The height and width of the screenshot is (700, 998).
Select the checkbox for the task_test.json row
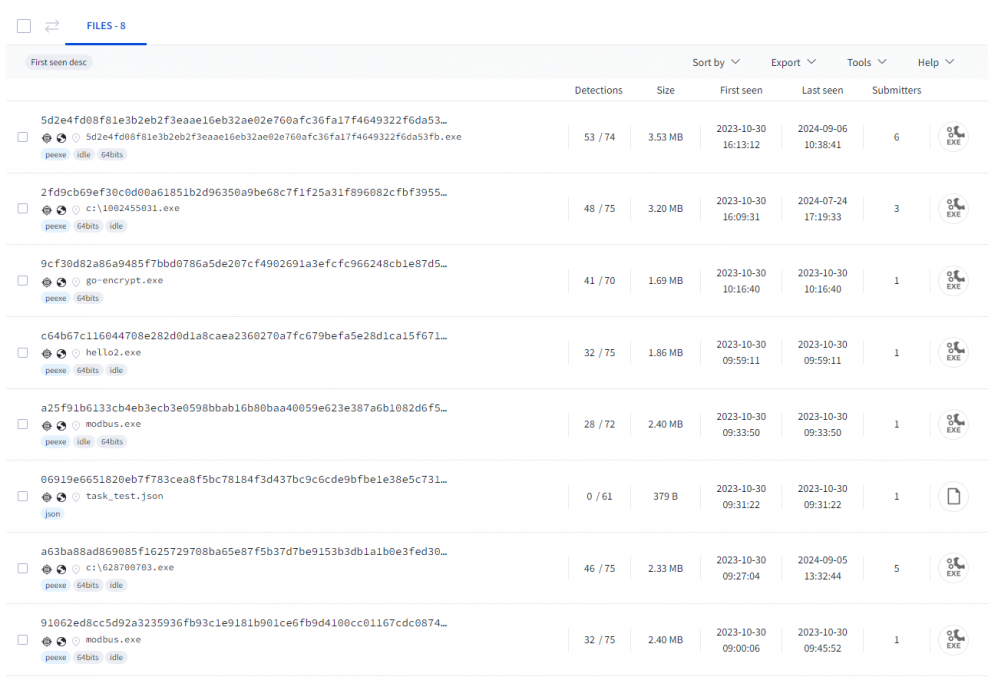click(x=23, y=496)
